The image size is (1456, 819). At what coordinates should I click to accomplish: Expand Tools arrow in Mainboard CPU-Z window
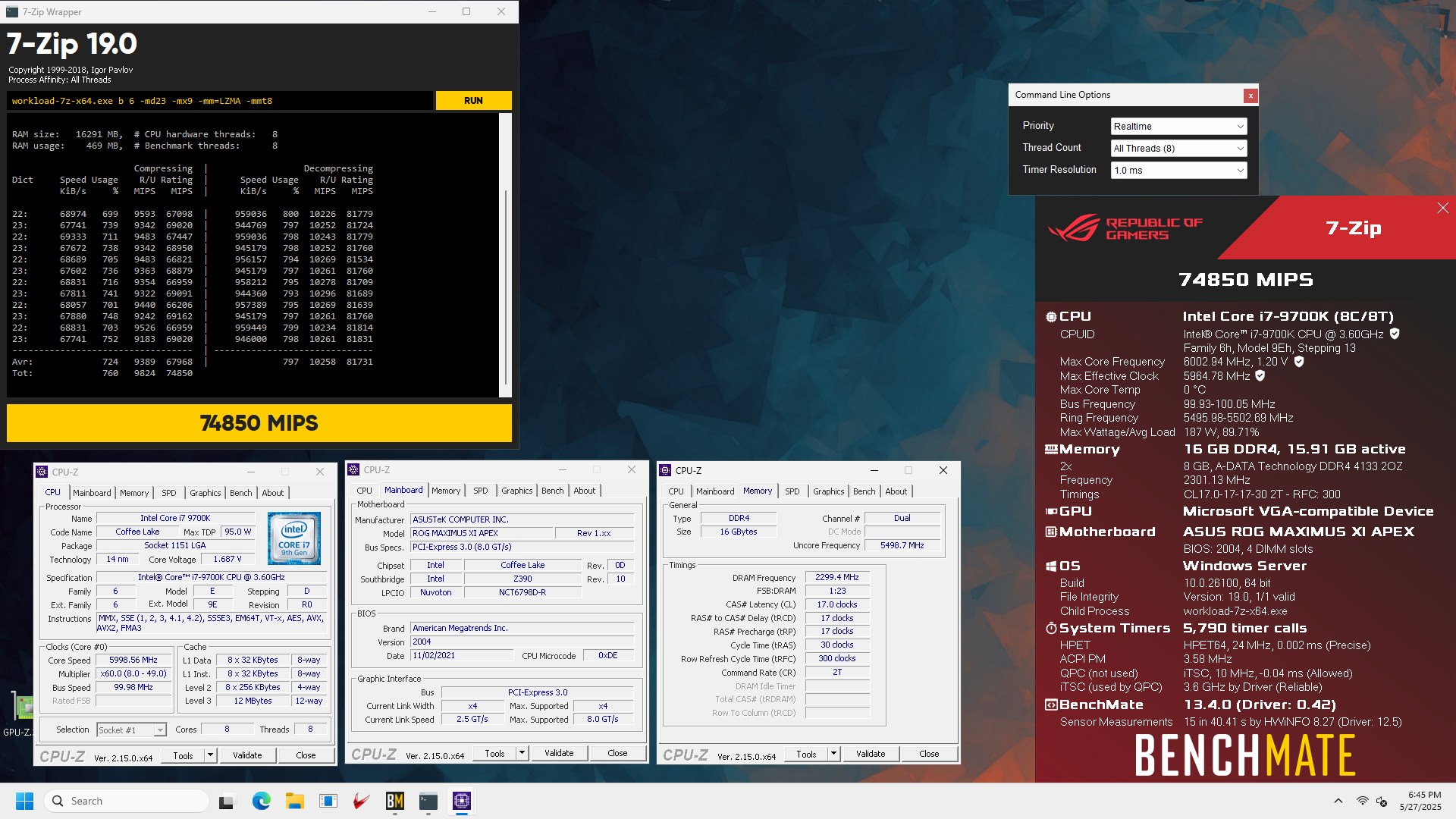tap(522, 753)
